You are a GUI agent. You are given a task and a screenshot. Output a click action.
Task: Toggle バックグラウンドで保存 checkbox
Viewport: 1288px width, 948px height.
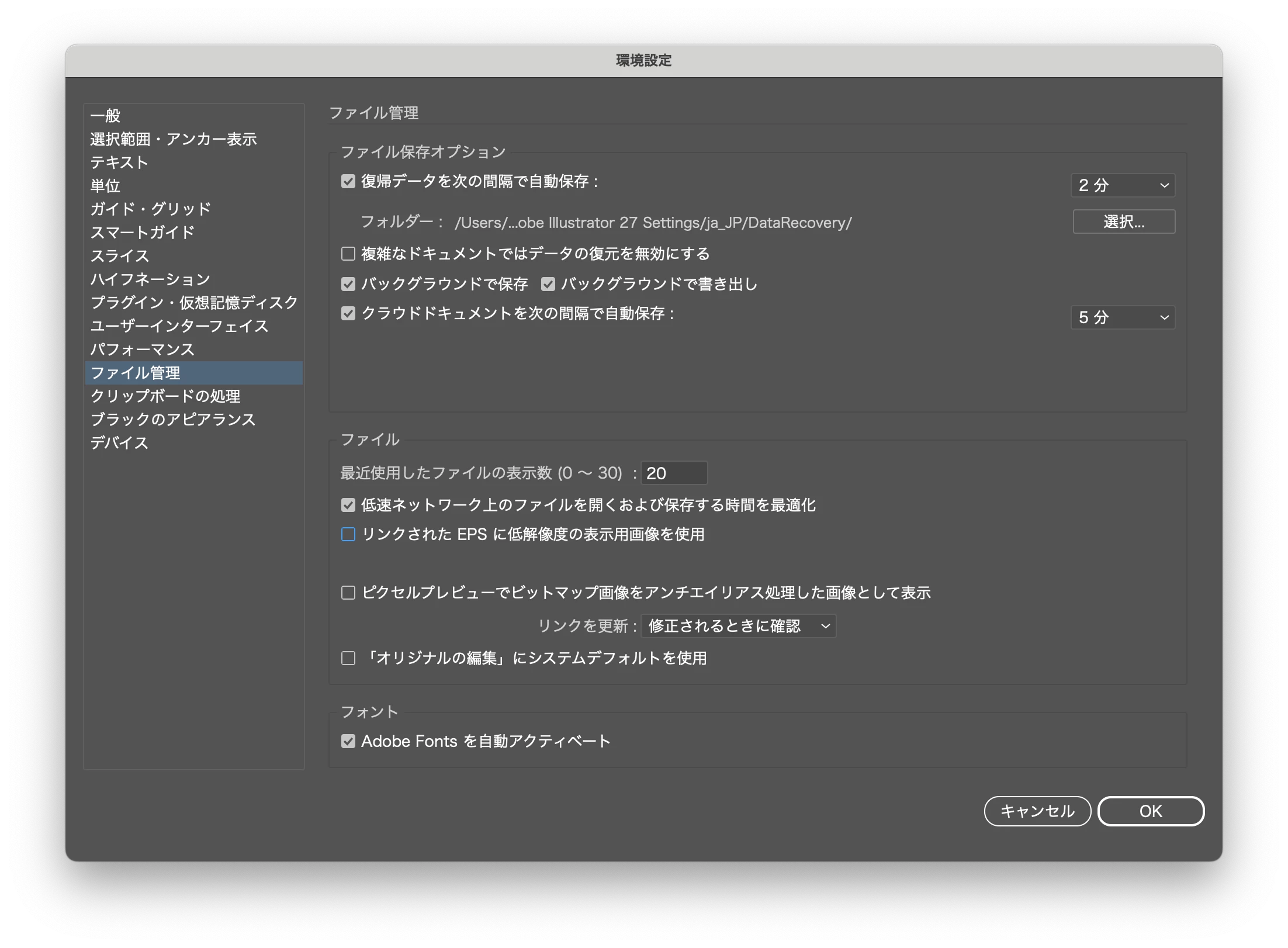348,284
